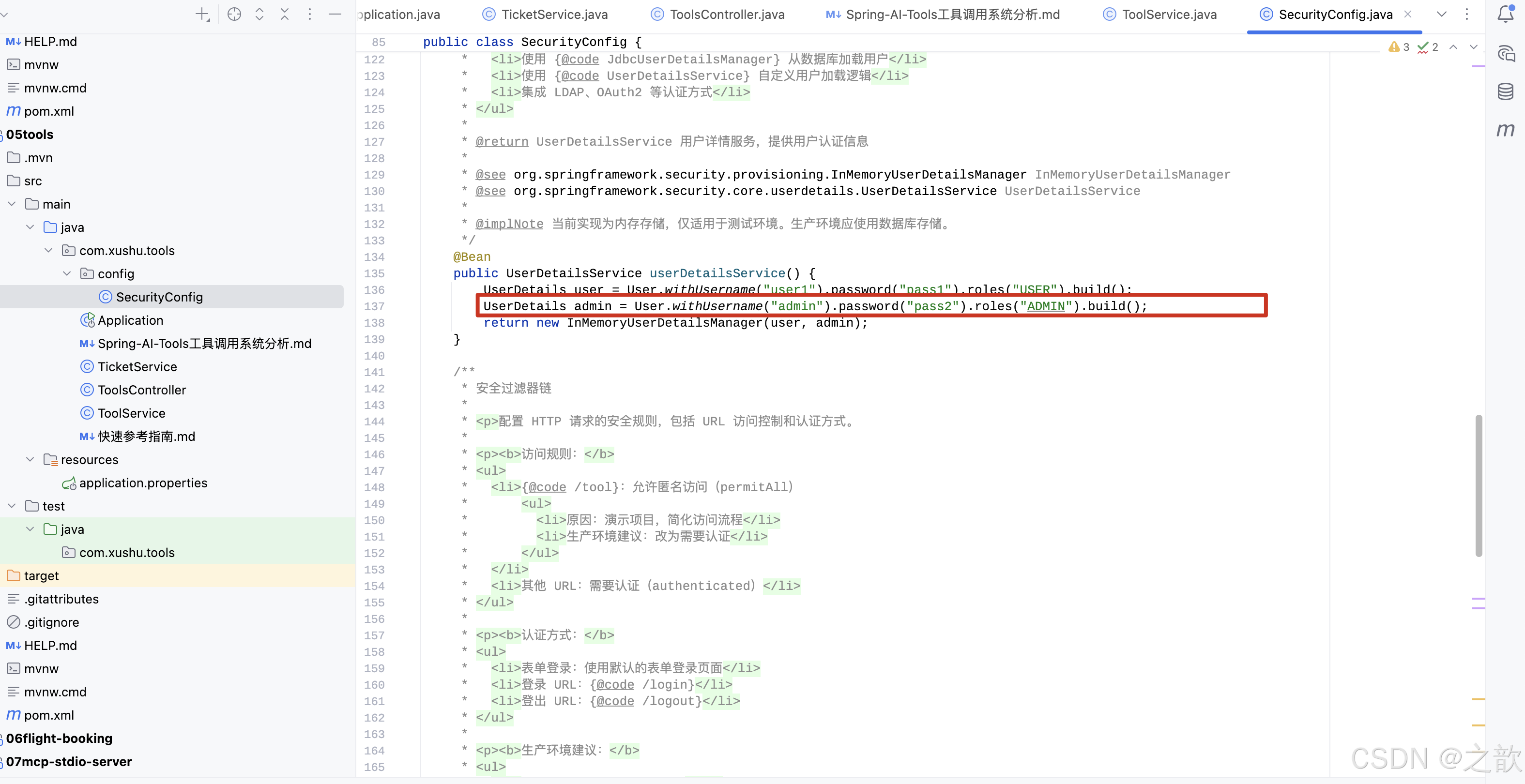Image resolution: width=1525 pixels, height=784 pixels.
Task: Click the Select Opened File target icon
Action: (234, 14)
